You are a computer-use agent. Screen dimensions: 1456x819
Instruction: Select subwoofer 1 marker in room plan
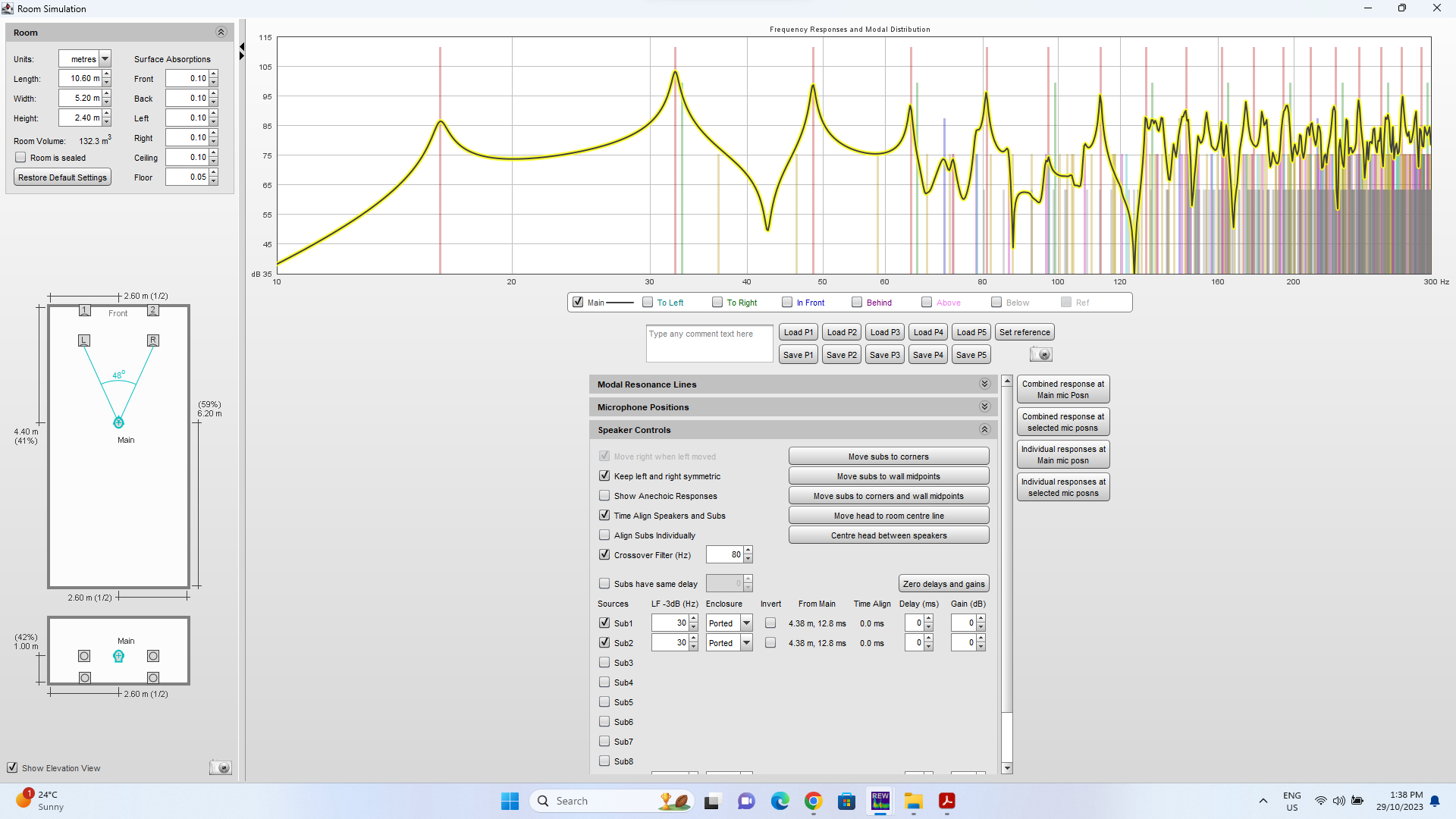click(85, 310)
